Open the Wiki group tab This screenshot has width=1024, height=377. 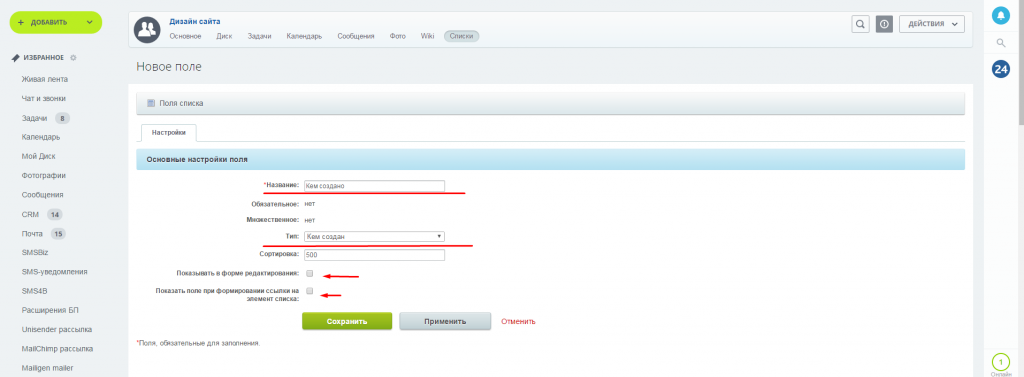[428, 37]
